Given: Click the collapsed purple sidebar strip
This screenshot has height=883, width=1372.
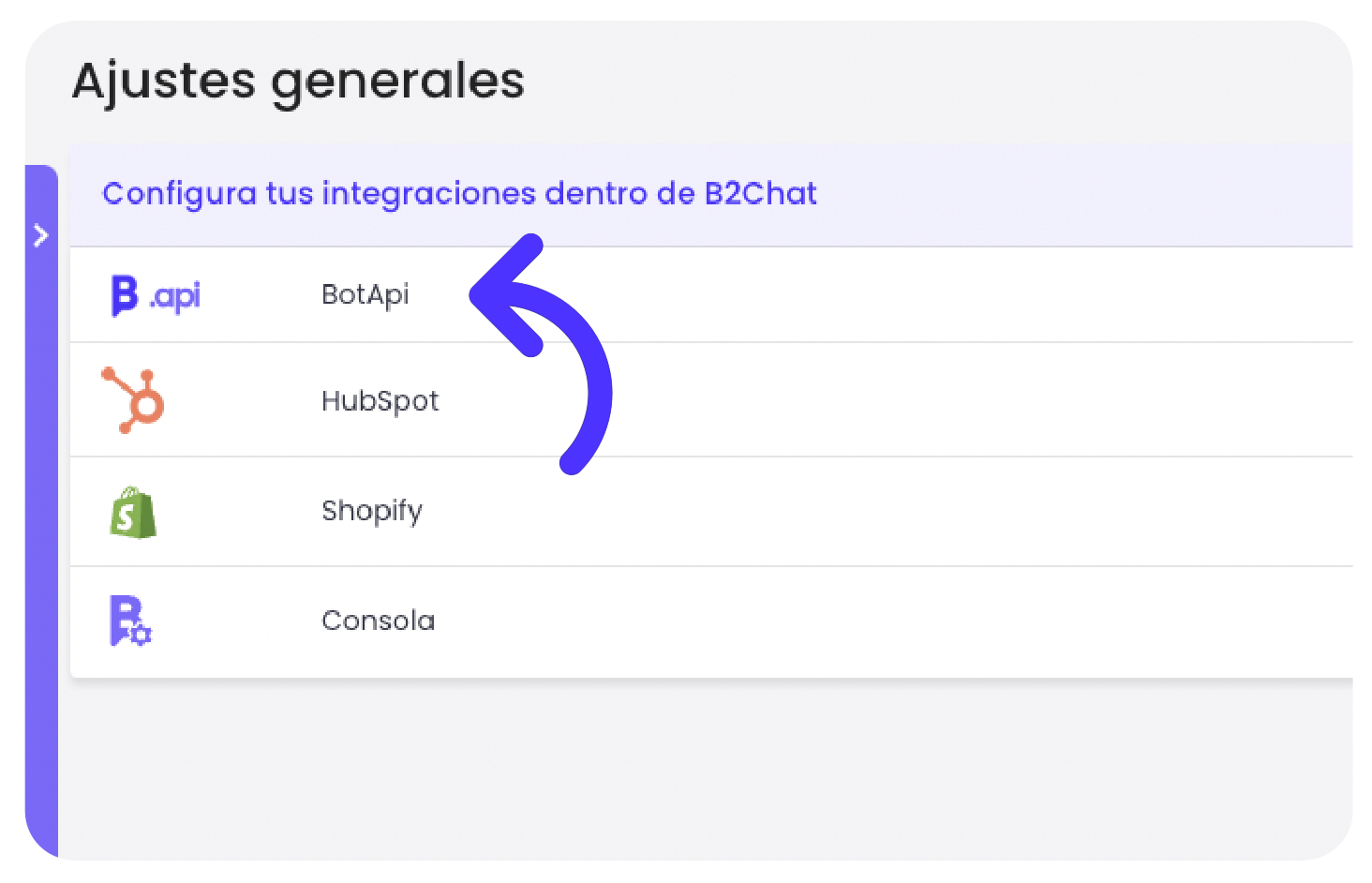Looking at the screenshot, I should (41, 511).
